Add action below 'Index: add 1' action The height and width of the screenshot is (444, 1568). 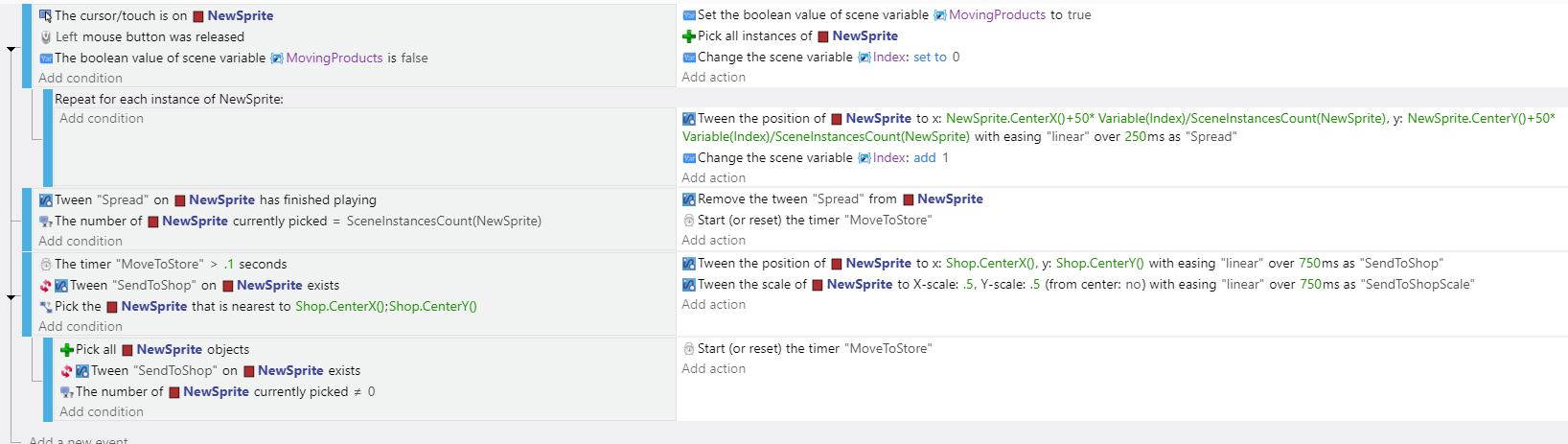(x=714, y=178)
